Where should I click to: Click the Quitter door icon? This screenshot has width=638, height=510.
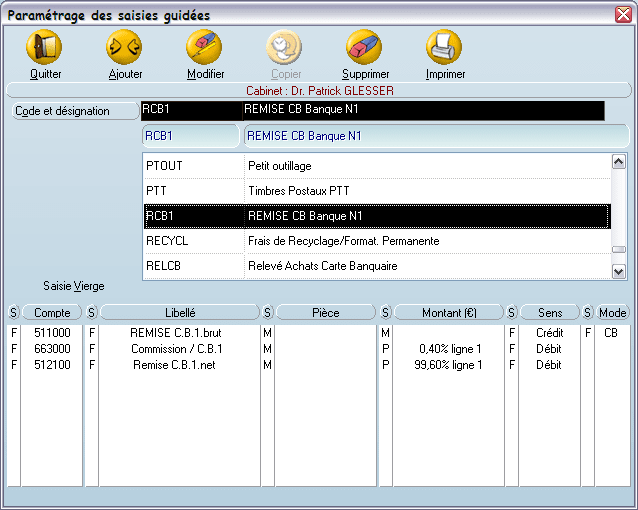click(x=44, y=47)
